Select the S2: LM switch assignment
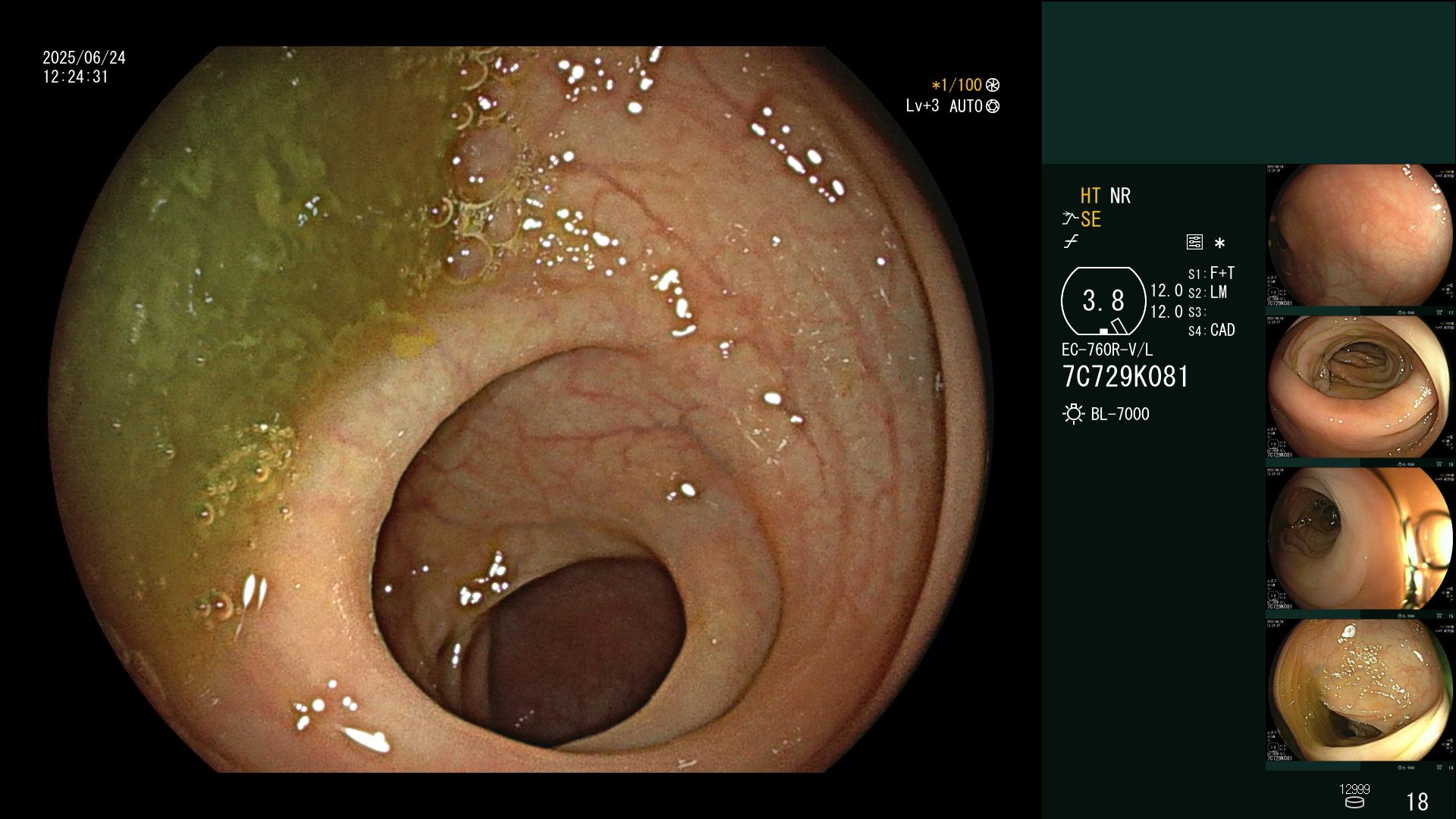The image size is (1456, 819). [x=1208, y=292]
